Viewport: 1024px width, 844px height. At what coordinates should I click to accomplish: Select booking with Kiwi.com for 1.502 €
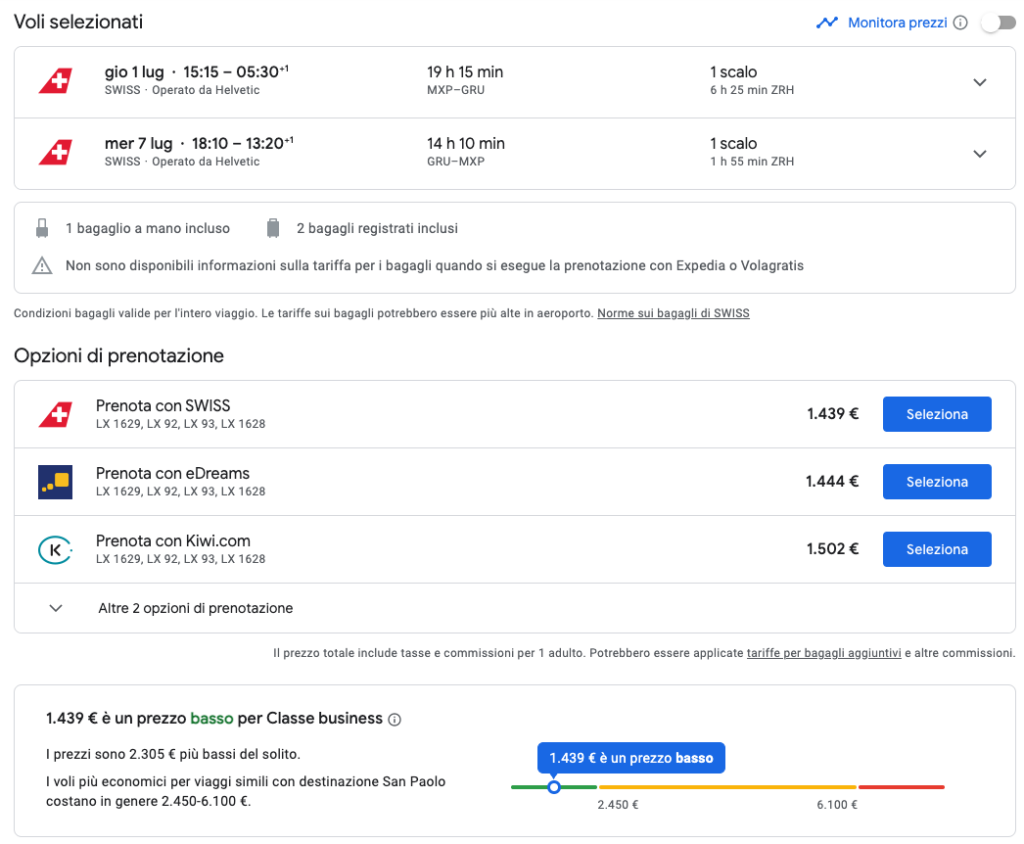(x=937, y=549)
